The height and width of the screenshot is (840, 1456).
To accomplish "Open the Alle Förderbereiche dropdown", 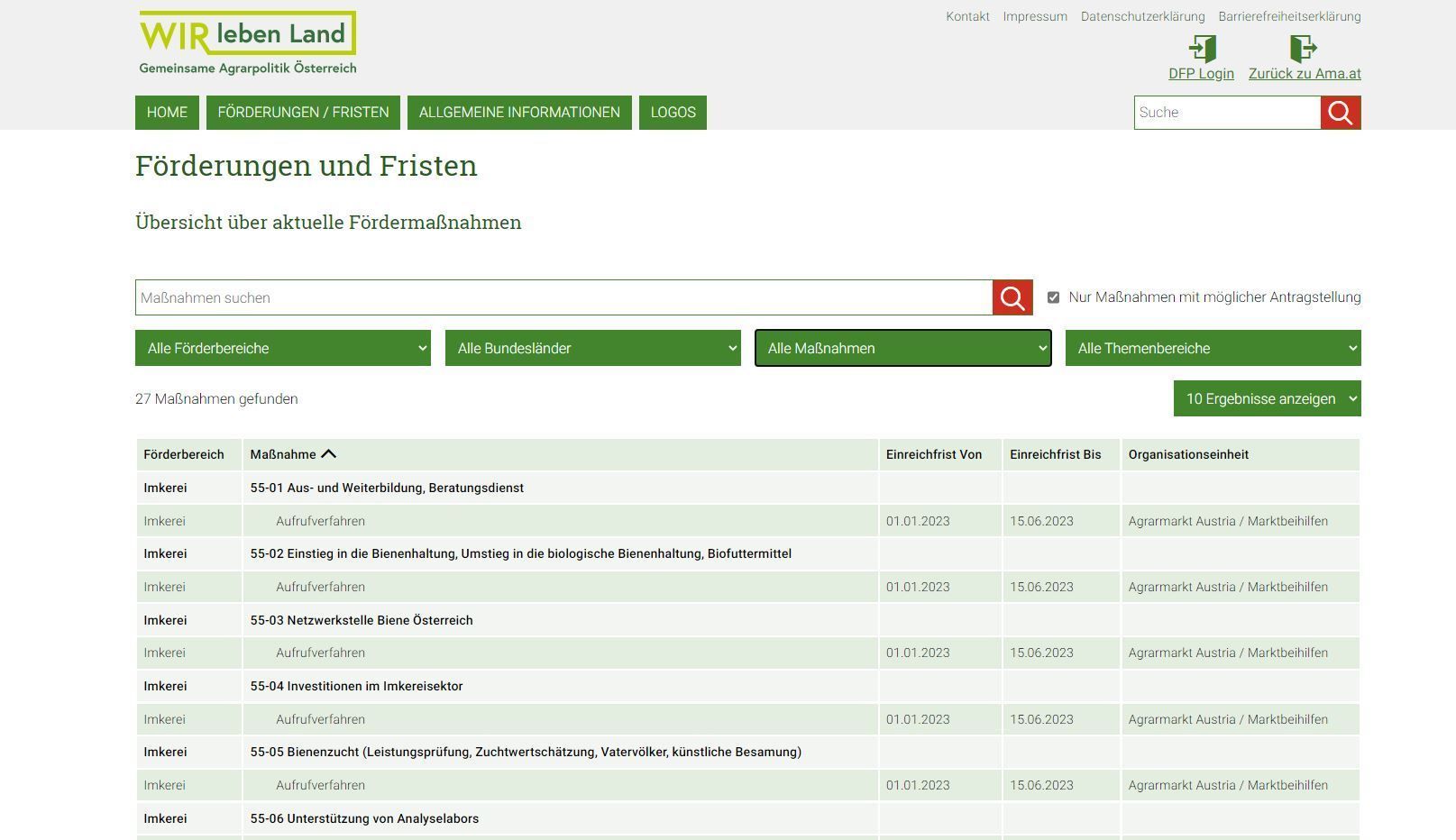I will (x=282, y=348).
